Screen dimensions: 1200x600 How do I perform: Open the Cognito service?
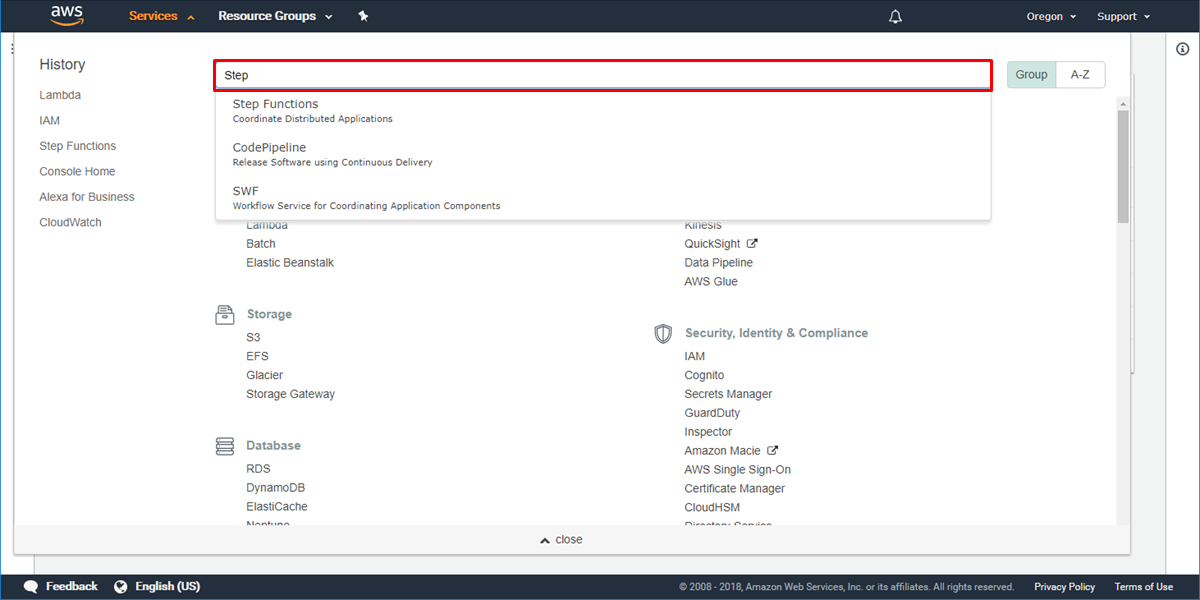click(704, 376)
